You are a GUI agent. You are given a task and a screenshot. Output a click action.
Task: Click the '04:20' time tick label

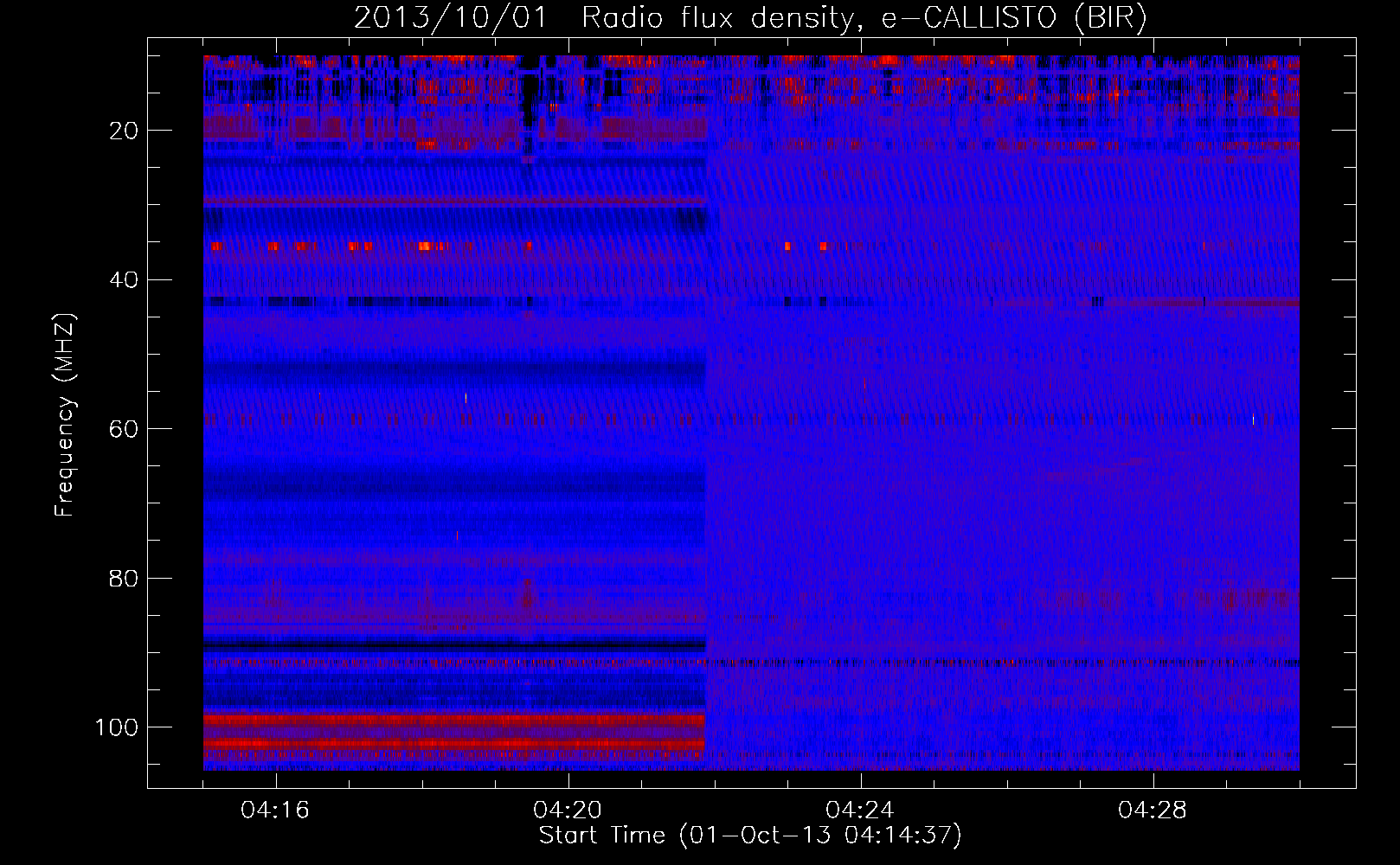coord(568,811)
